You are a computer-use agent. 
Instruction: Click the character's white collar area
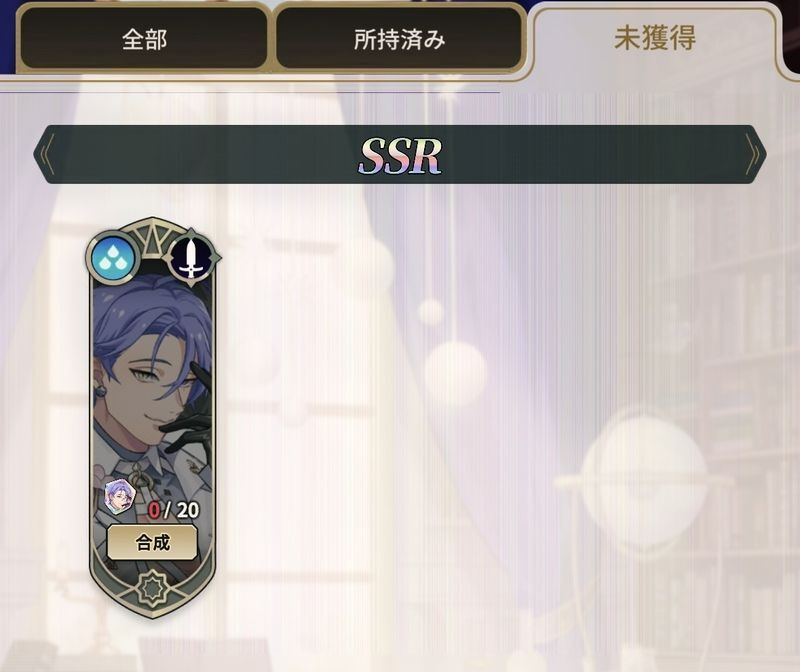coord(129,464)
